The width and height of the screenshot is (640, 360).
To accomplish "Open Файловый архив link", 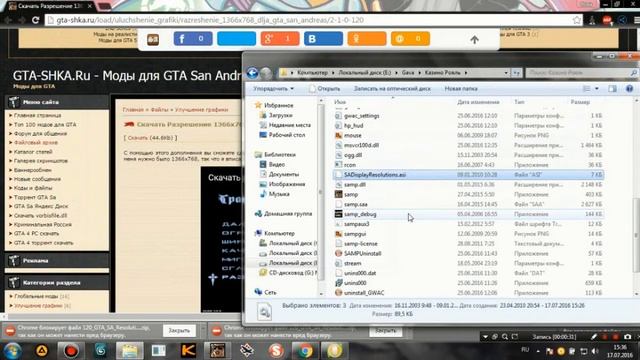I will pos(36,142).
